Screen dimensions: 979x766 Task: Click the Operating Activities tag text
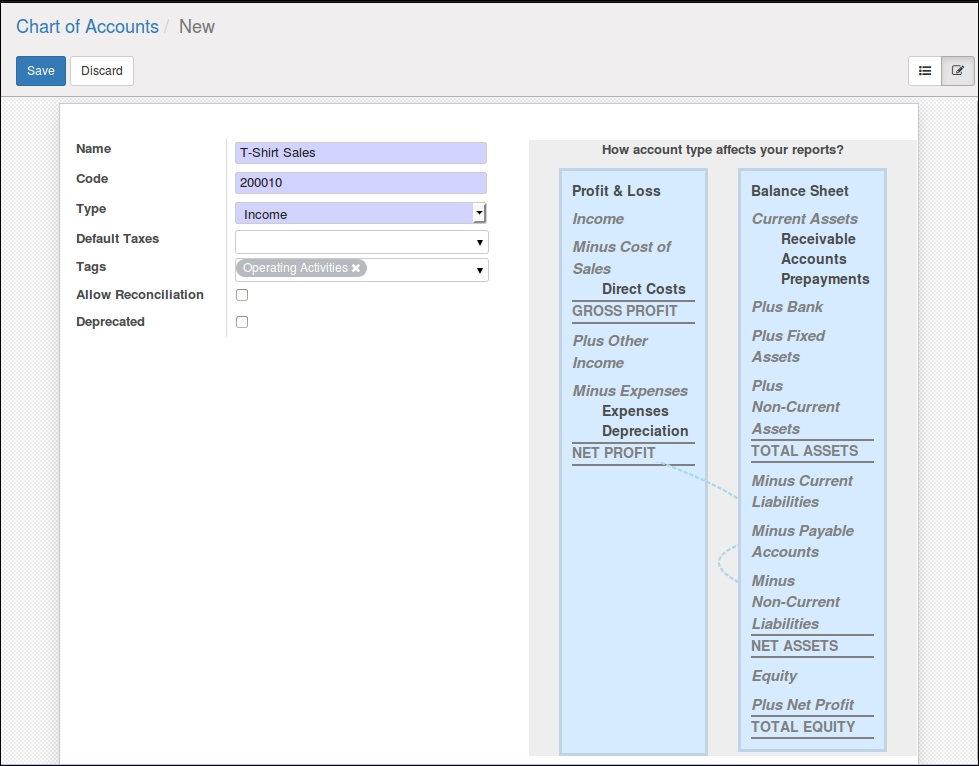(x=295, y=268)
